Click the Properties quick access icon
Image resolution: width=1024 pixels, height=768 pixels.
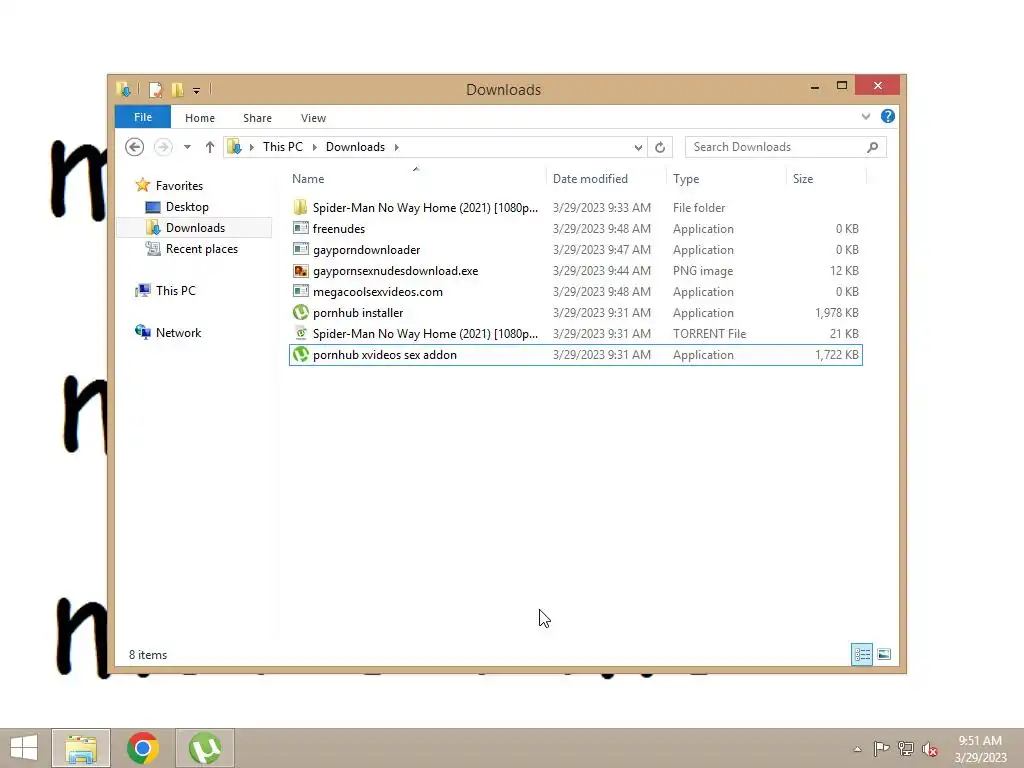point(155,89)
